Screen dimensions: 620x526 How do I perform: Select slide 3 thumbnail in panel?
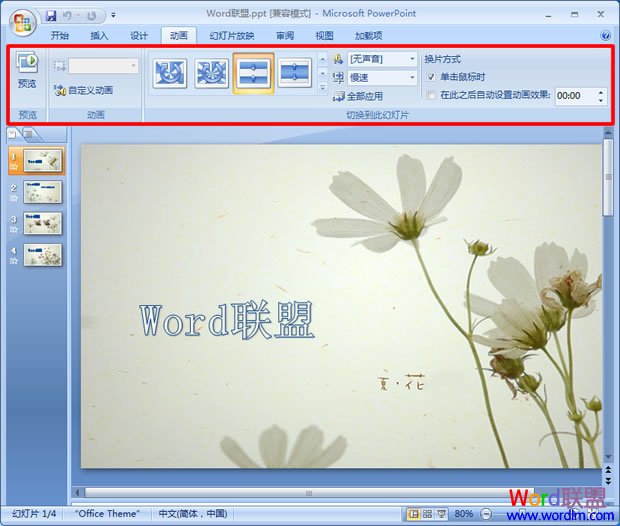tap(43, 223)
